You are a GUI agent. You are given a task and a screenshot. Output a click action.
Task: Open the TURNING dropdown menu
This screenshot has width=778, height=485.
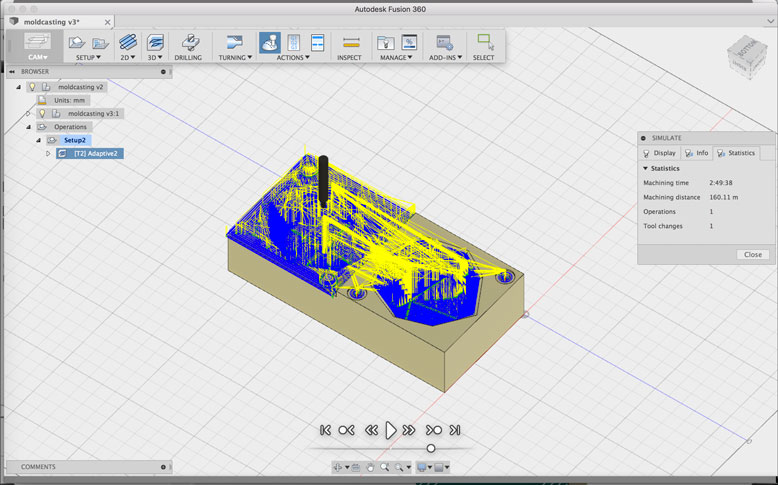point(235,58)
